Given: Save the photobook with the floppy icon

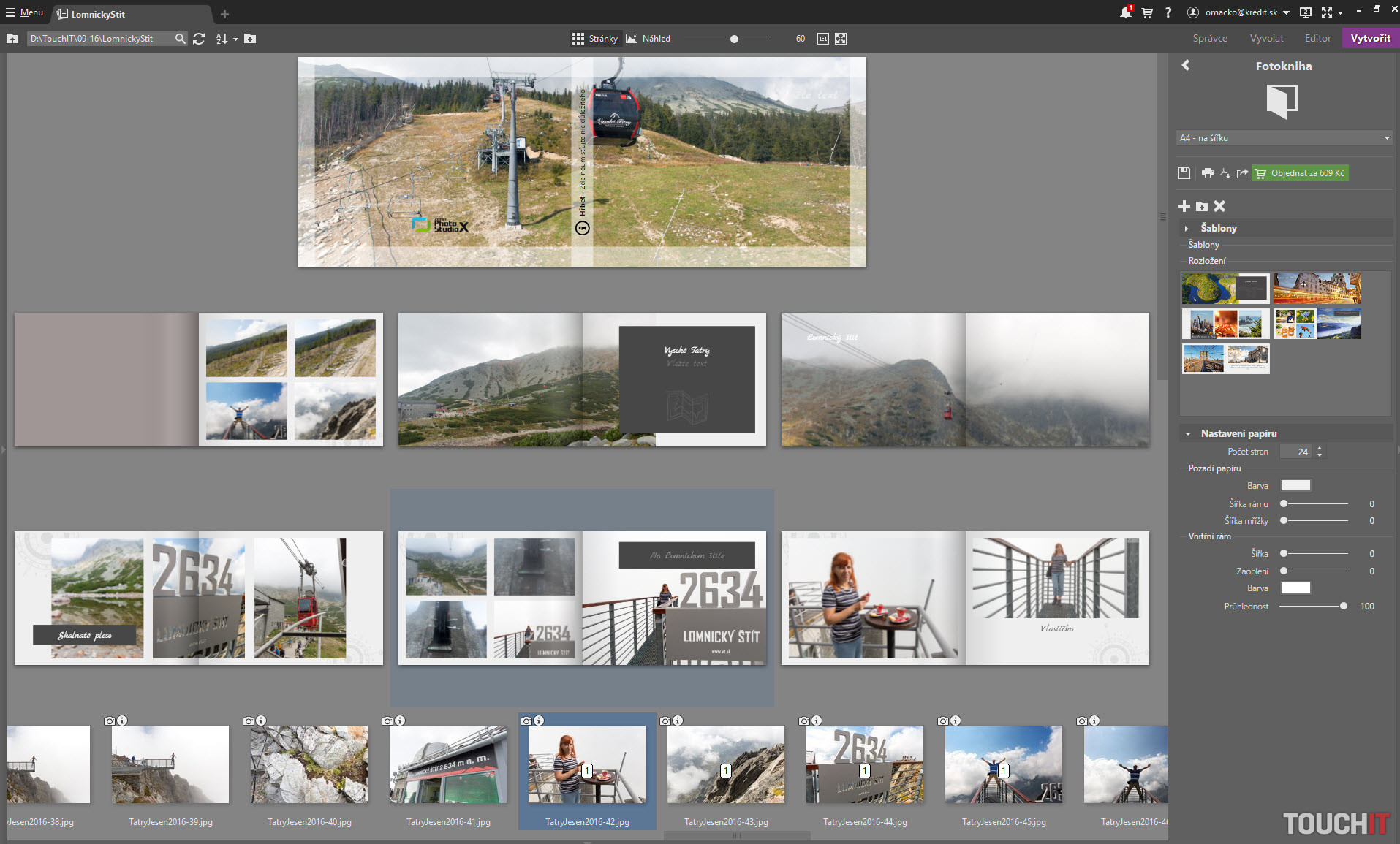Looking at the screenshot, I should coord(1184,173).
